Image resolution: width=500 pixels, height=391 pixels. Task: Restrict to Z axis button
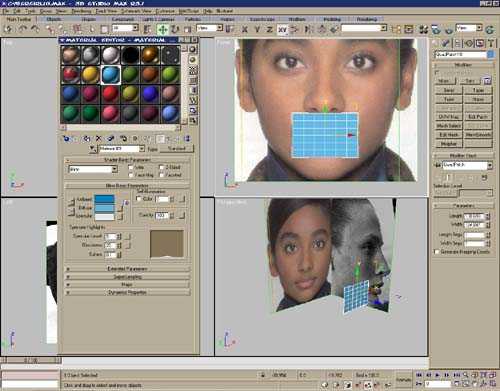[x=269, y=30]
